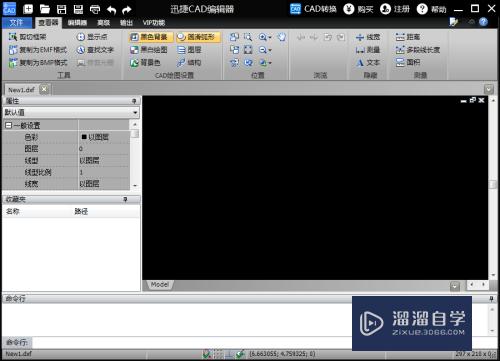Screen dimensions: 500x361
Task: Close the New1.dxf document tab
Action: [44, 89]
